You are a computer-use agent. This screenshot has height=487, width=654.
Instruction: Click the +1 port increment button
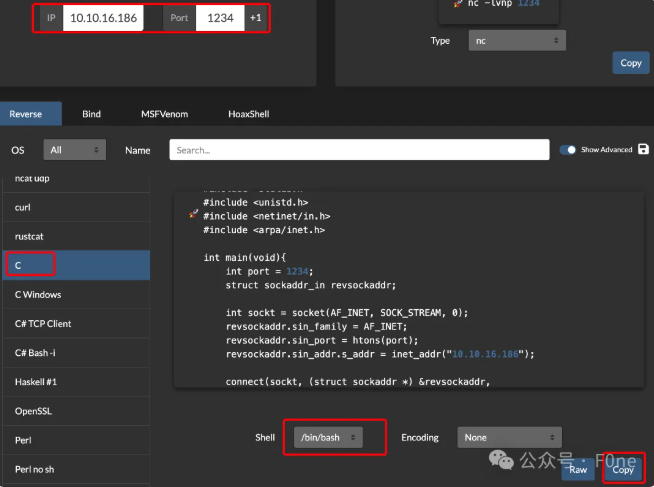tap(256, 18)
